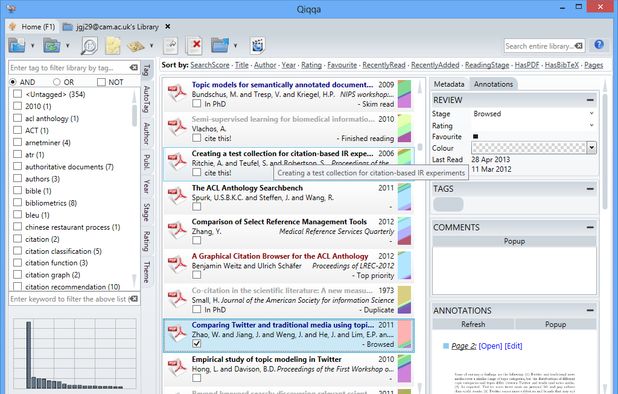Check the <Untagged> (354) tag

[x=17, y=94]
